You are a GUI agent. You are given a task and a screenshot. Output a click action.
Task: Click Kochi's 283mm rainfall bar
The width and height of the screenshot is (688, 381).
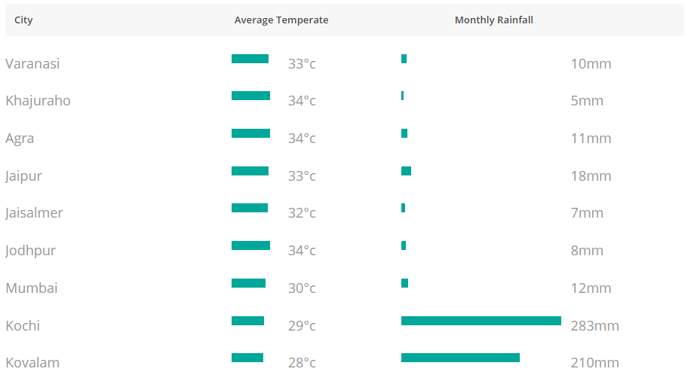click(x=481, y=321)
